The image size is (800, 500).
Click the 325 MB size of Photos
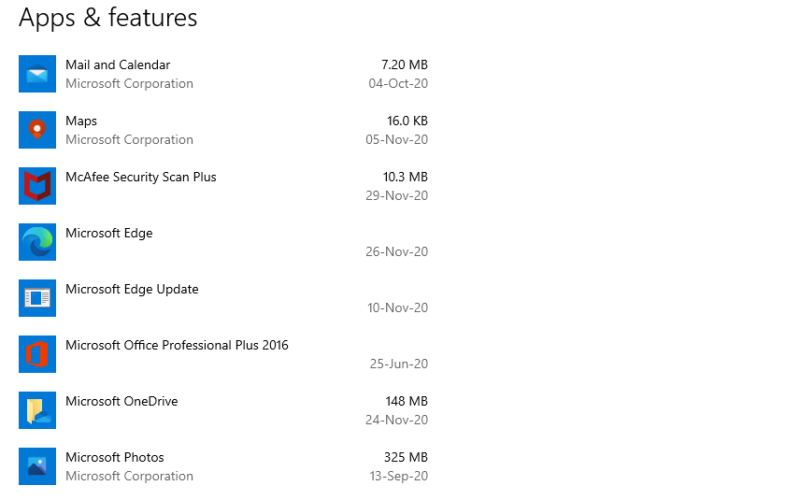click(406, 458)
